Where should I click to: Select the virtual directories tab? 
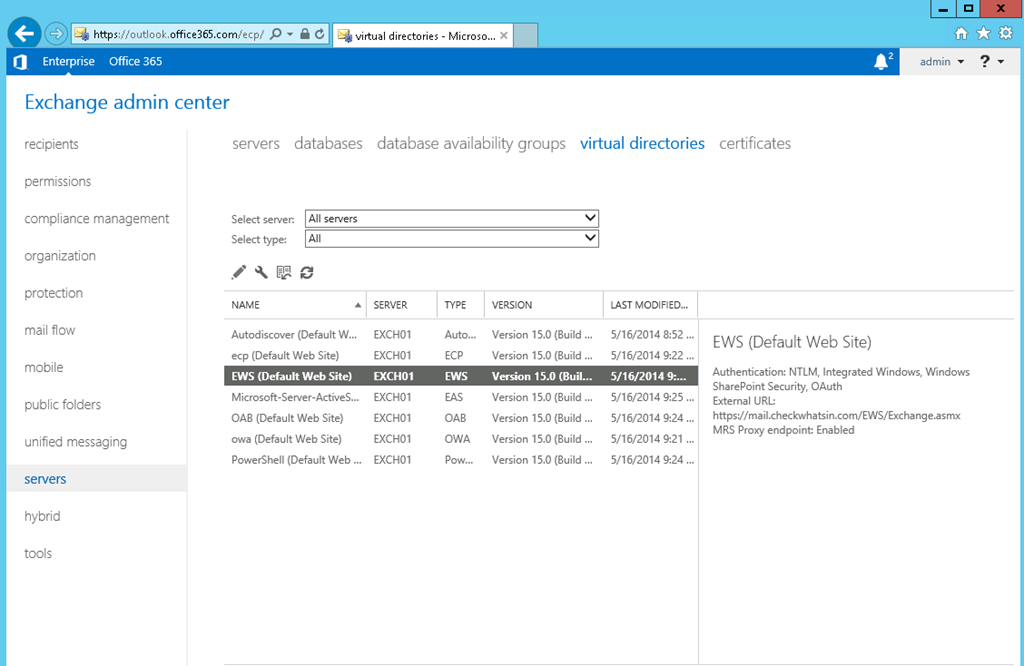coord(643,143)
